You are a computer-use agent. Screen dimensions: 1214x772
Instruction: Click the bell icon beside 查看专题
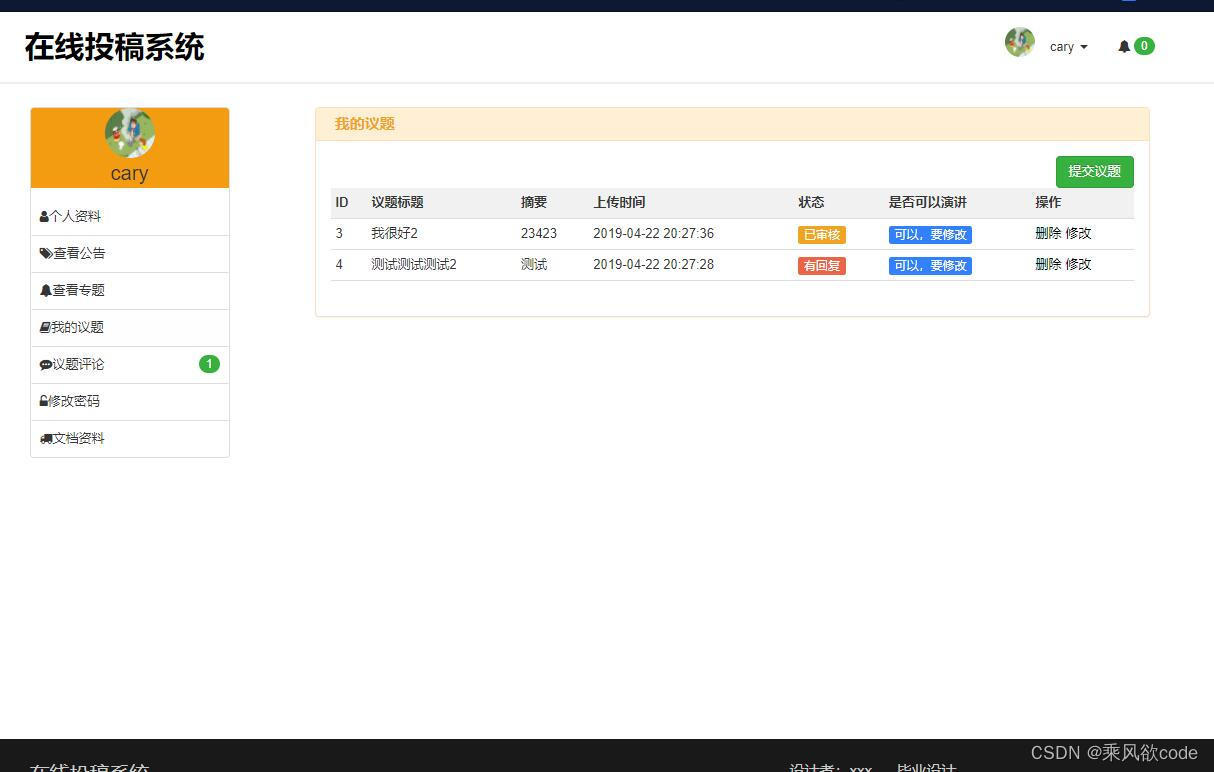click(x=46, y=290)
